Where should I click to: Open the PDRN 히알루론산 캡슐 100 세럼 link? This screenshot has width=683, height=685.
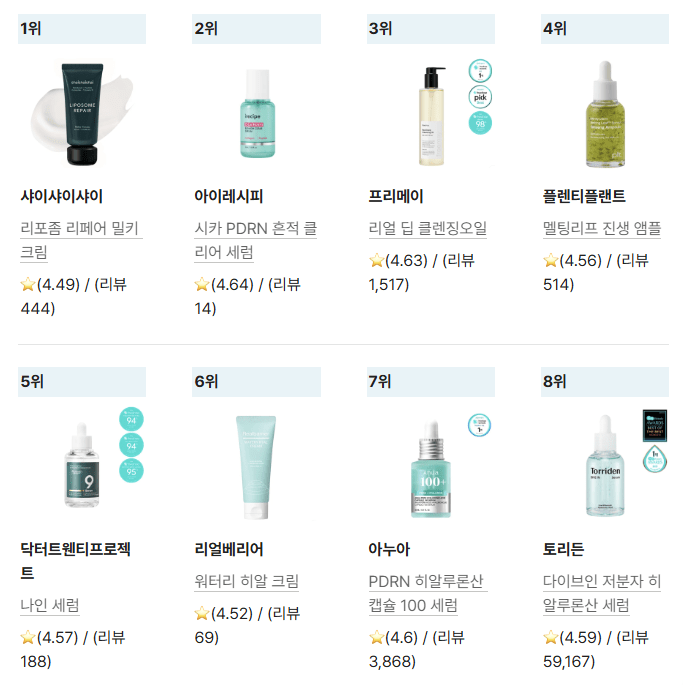point(427,593)
